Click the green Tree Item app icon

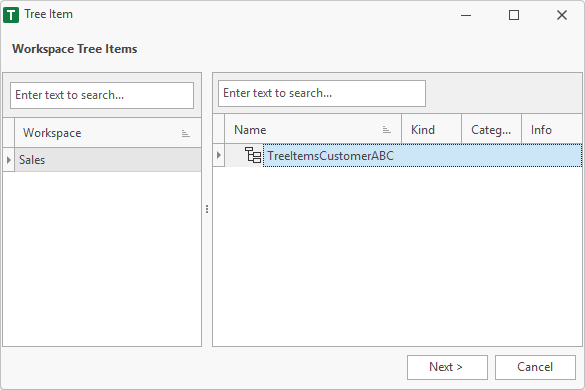coord(11,15)
